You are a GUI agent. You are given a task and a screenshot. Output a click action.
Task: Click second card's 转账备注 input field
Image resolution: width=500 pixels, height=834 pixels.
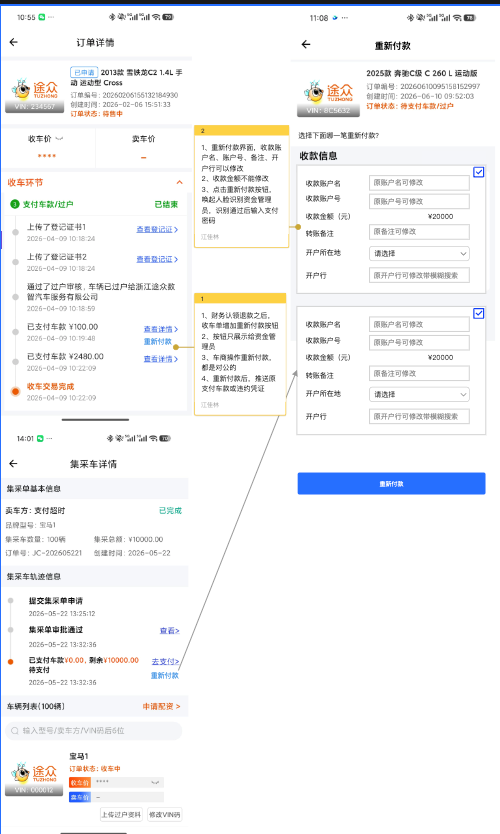coord(419,373)
